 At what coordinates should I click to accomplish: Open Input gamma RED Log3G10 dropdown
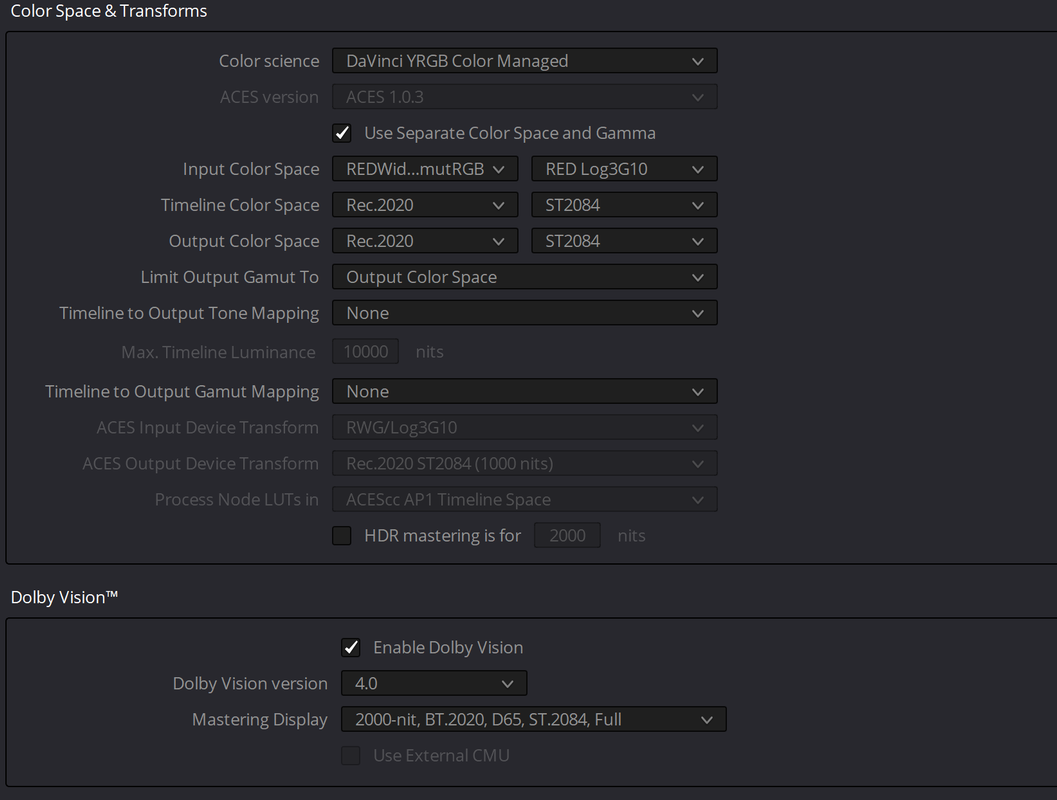(624, 169)
